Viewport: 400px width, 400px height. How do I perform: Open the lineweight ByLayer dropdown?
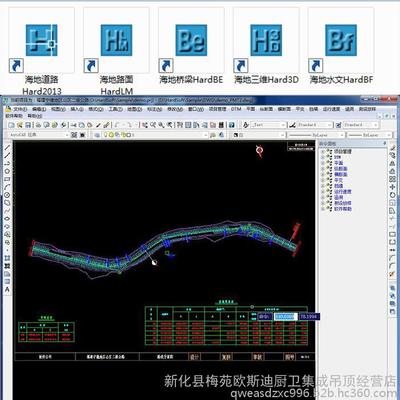point(369,135)
